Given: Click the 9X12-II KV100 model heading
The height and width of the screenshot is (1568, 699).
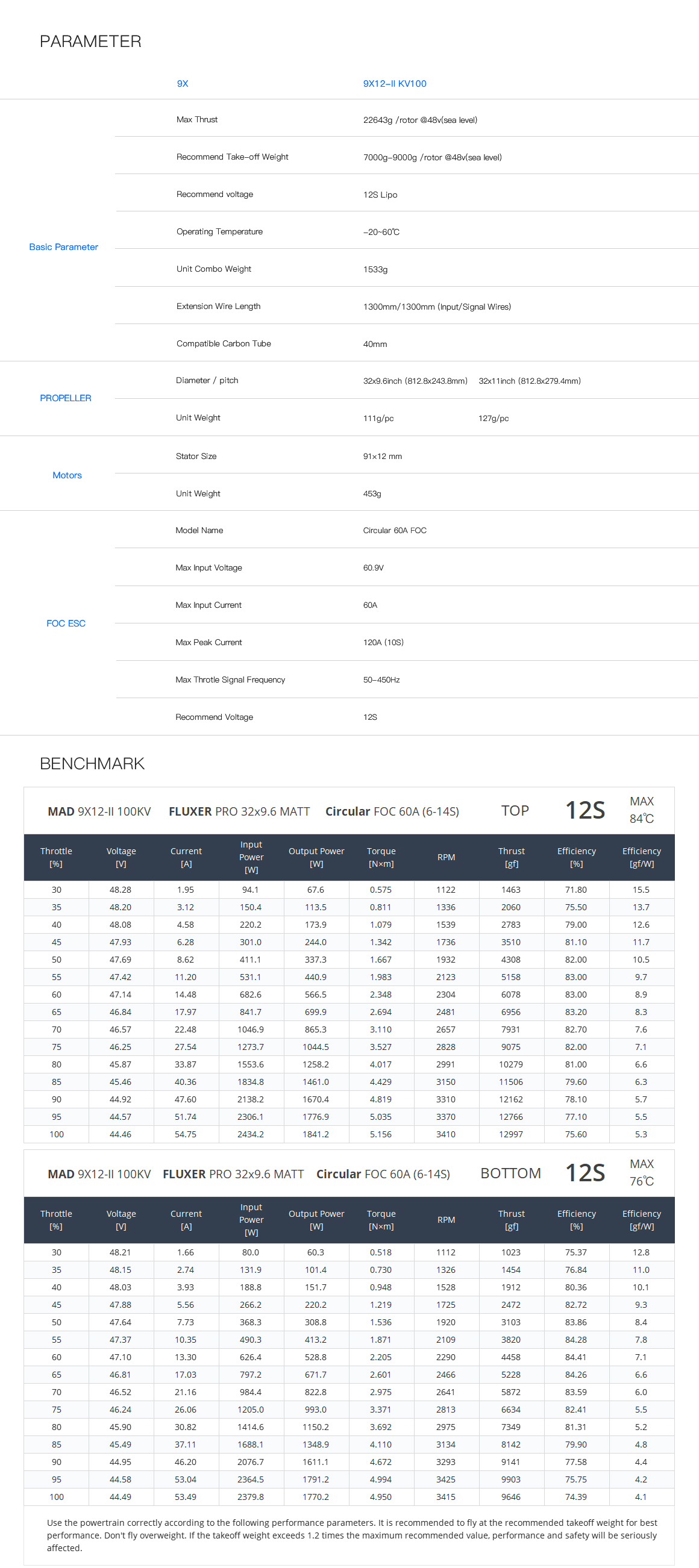Looking at the screenshot, I should [x=395, y=83].
